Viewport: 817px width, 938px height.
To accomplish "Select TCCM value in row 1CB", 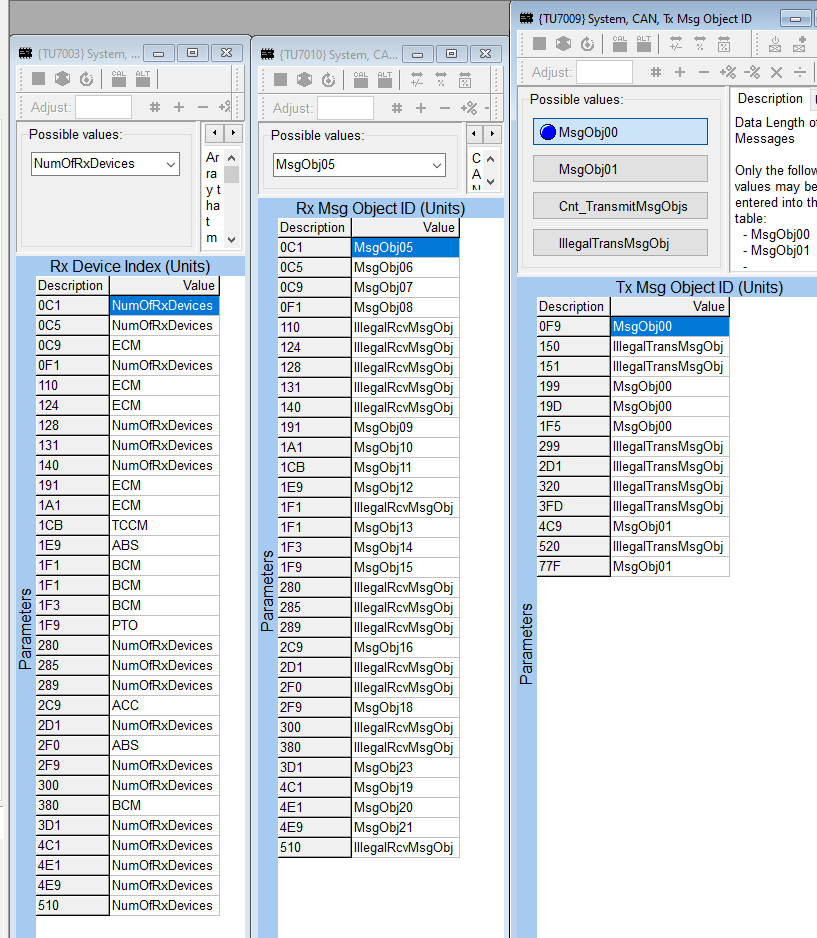I will [164, 525].
